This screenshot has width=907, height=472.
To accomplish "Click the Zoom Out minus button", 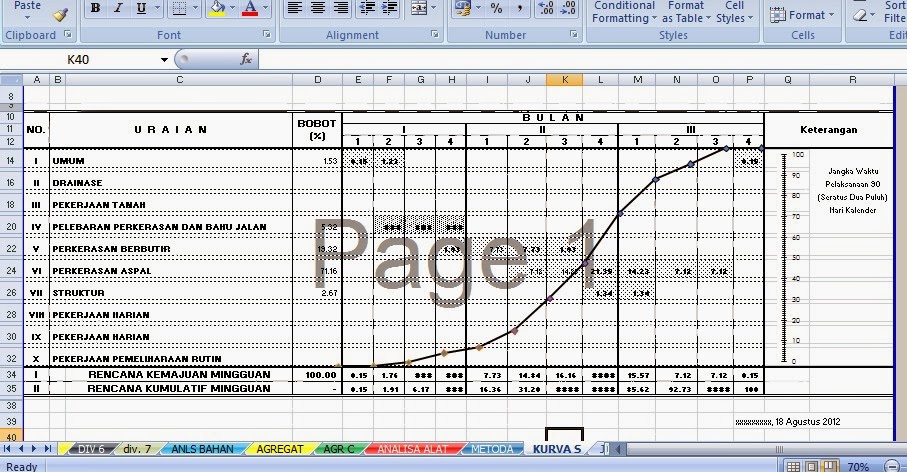I will click(x=891, y=466).
